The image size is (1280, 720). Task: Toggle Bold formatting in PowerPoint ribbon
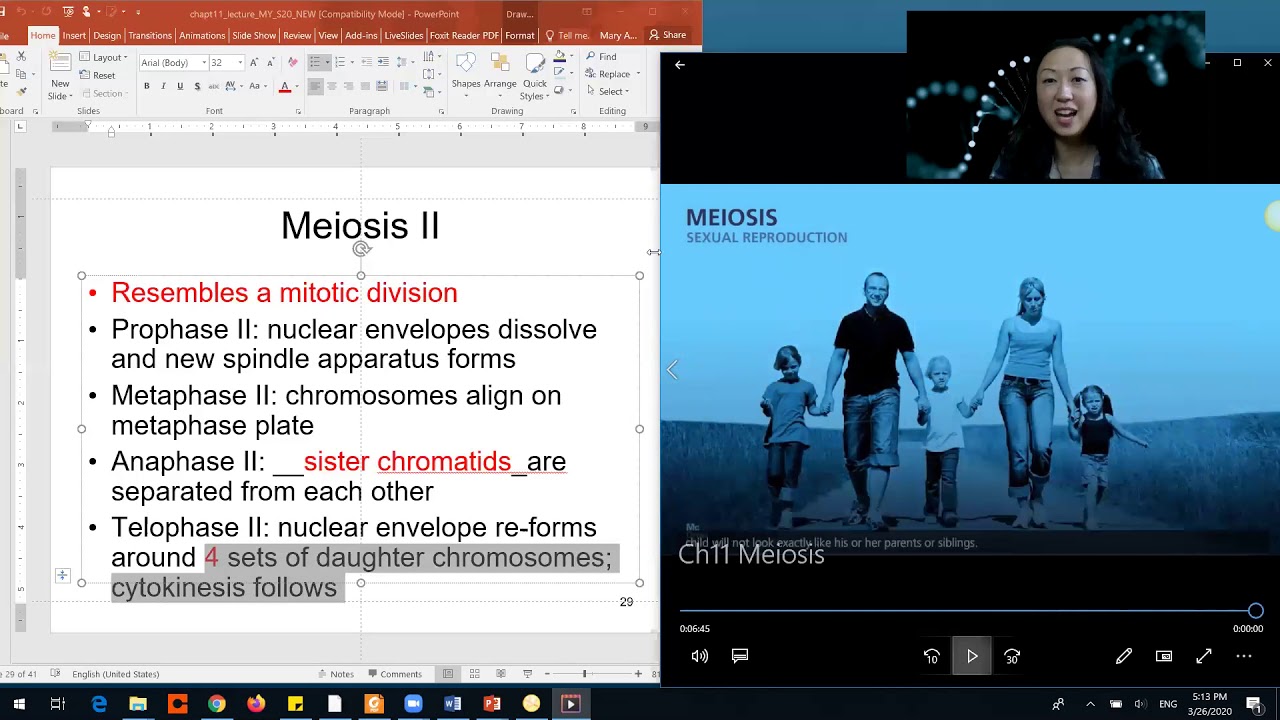[146, 86]
